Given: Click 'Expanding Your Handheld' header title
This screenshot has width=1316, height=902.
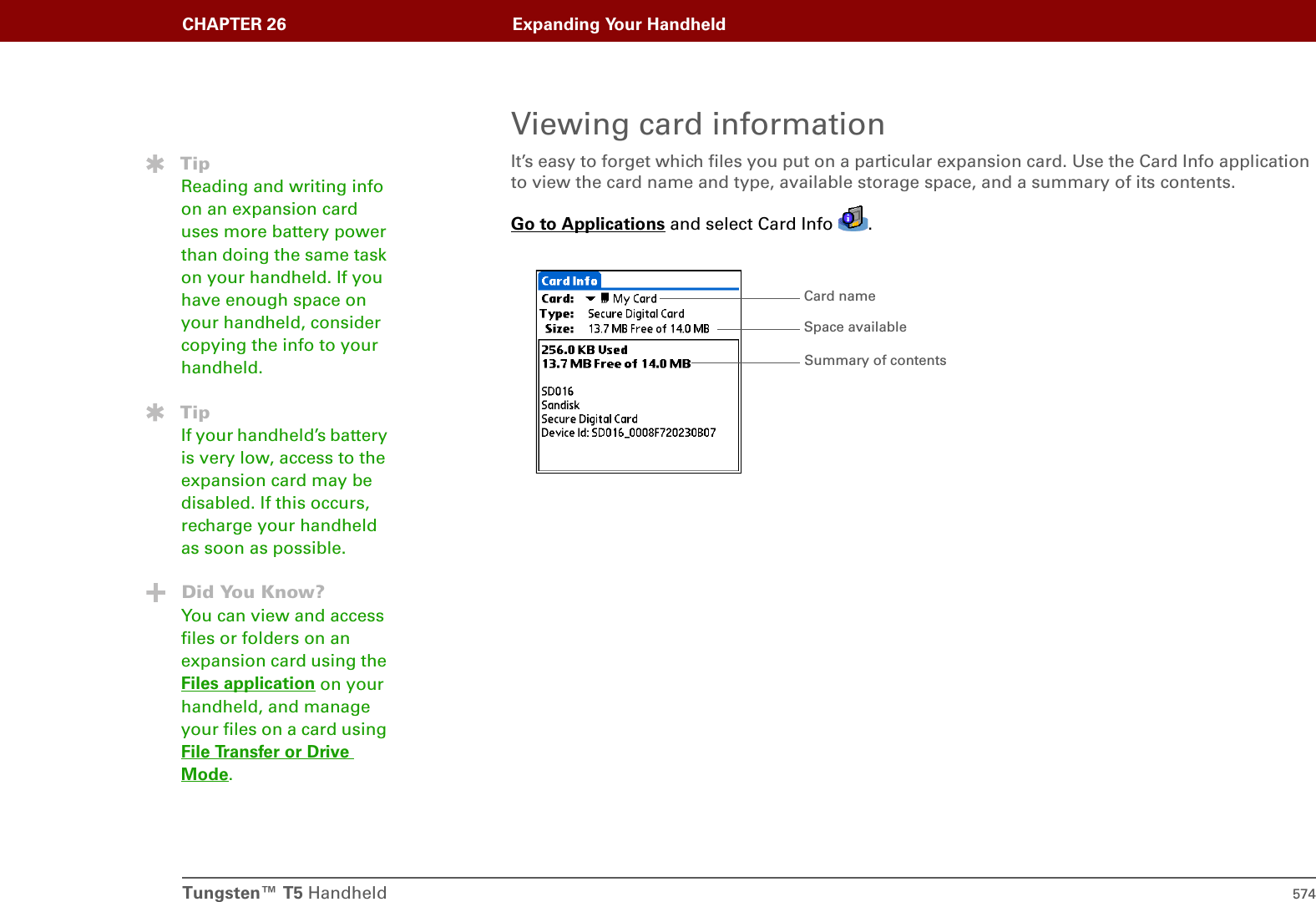Looking at the screenshot, I should (x=619, y=24).
